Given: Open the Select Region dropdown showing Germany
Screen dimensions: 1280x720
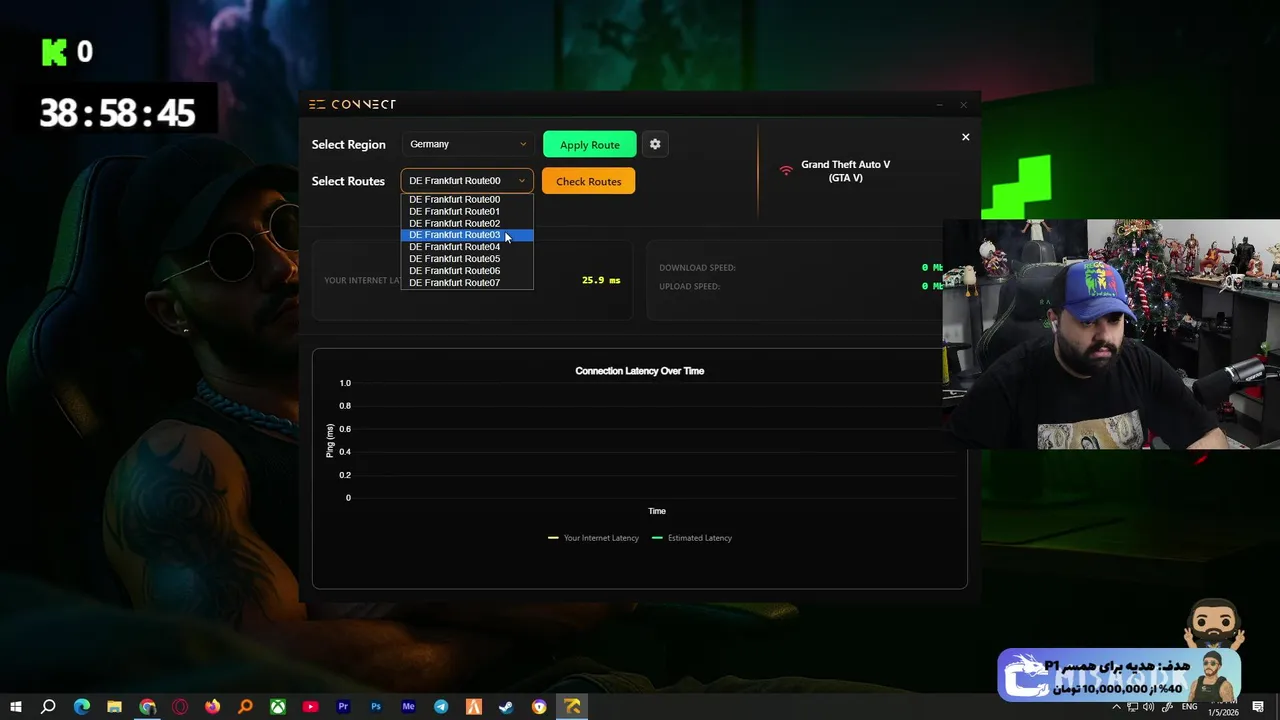Looking at the screenshot, I should [467, 144].
